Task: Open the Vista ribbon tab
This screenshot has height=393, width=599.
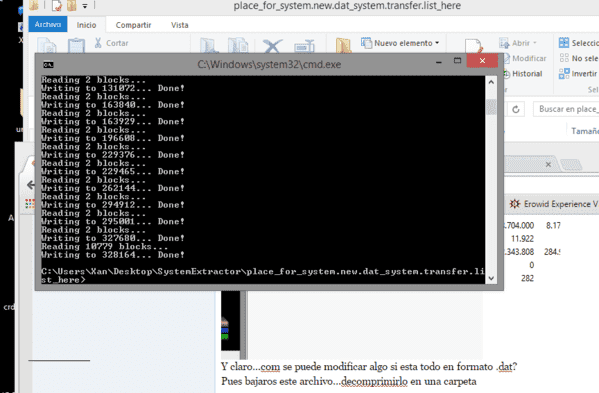Action: point(180,25)
